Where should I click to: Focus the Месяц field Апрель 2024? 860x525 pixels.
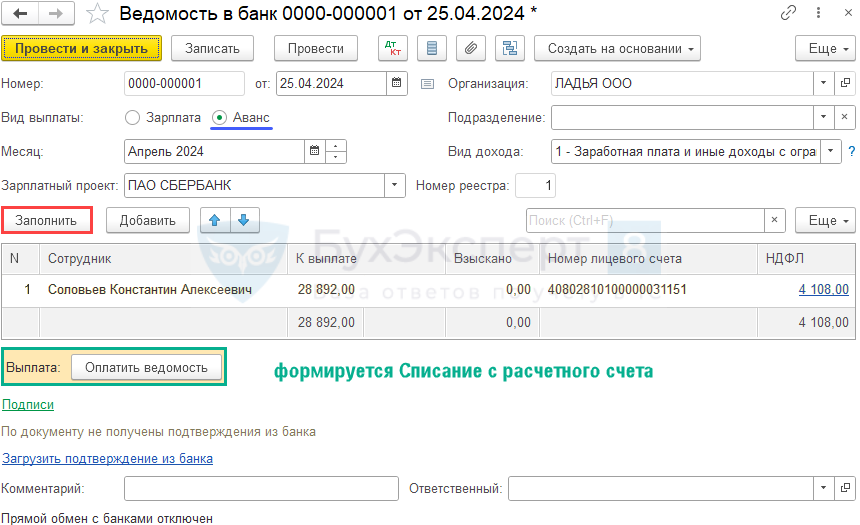pyautogui.click(x=214, y=151)
